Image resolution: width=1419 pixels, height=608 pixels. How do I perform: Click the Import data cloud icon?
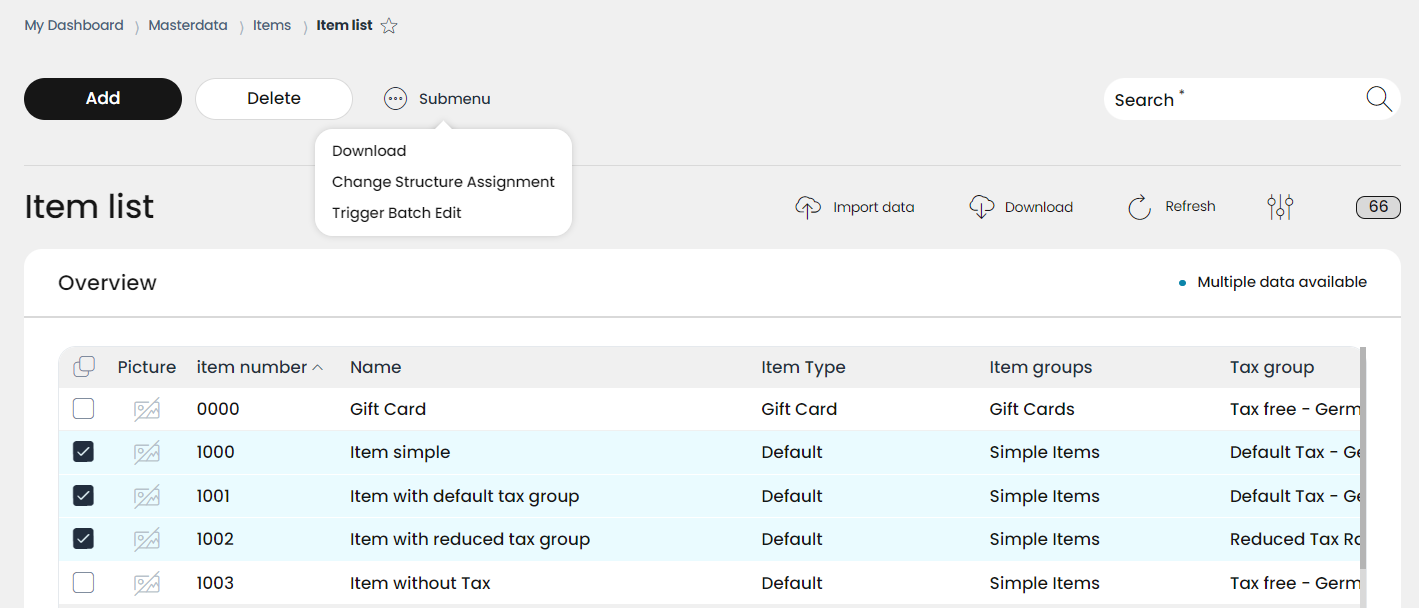(808, 207)
